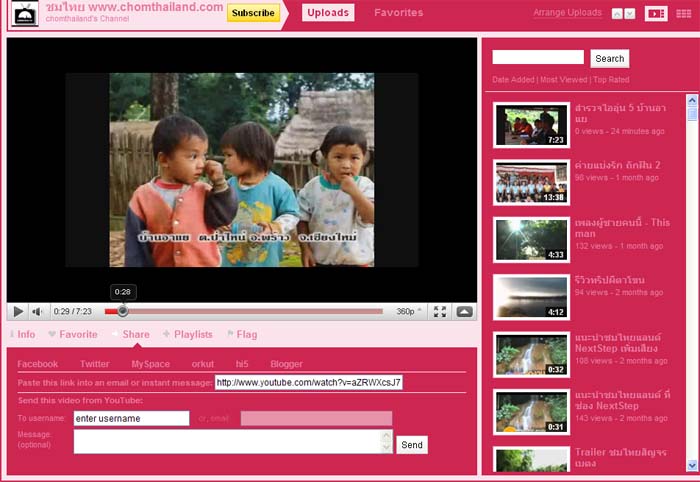Click the YouTube video link field
Viewport: 700px width, 482px height.
click(x=308, y=382)
